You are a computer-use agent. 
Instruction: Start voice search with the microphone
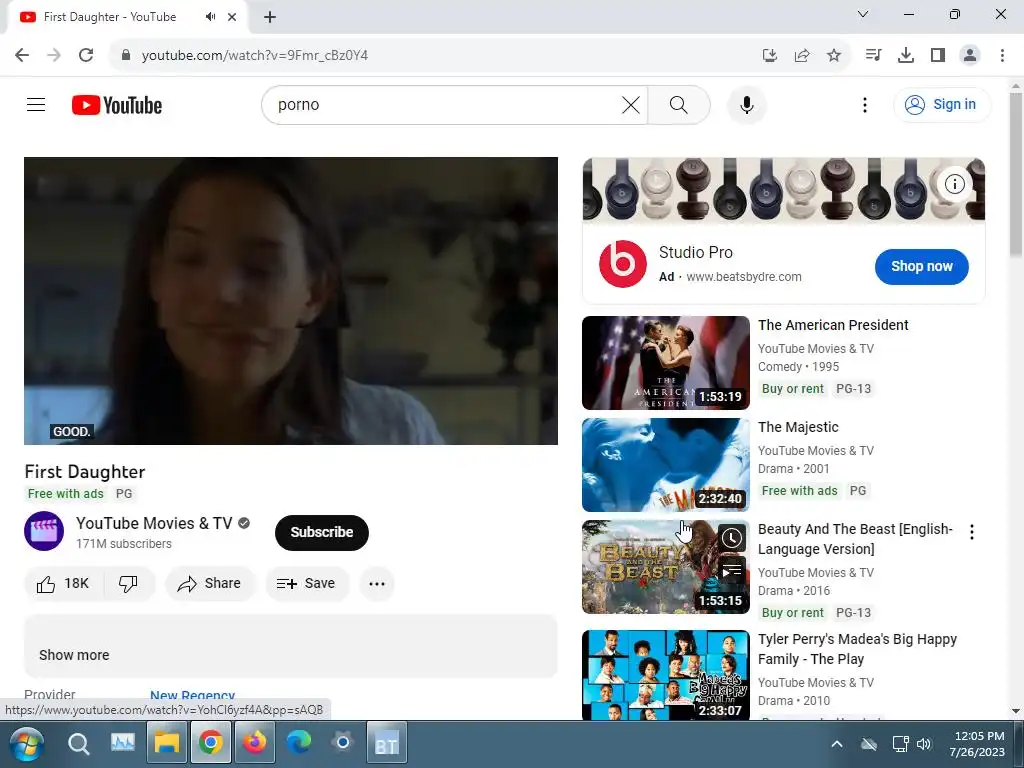point(746,104)
